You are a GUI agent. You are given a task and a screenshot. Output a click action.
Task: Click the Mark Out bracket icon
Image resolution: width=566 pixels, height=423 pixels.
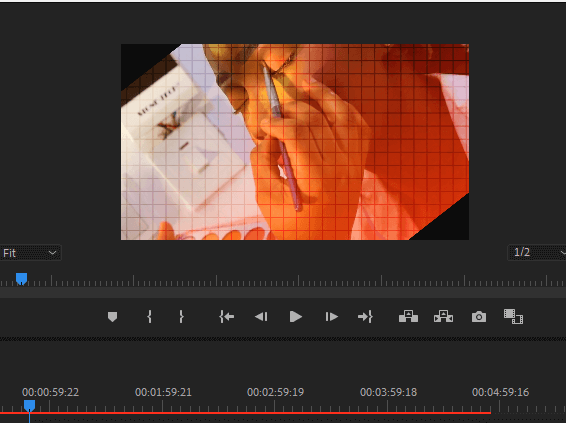181,317
